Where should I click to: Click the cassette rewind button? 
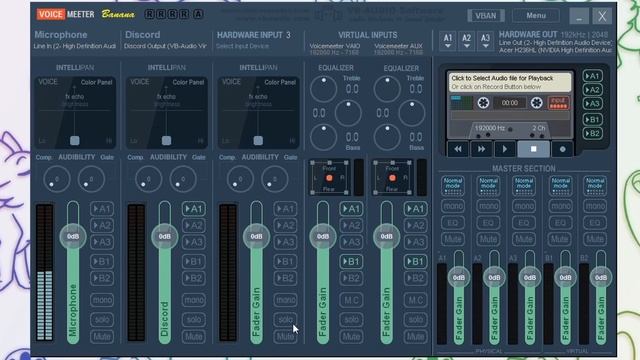pos(458,149)
